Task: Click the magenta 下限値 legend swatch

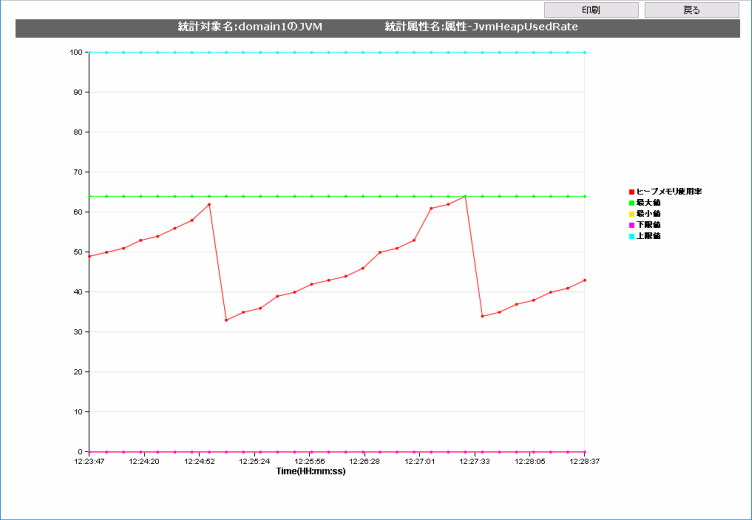Action: click(x=631, y=225)
